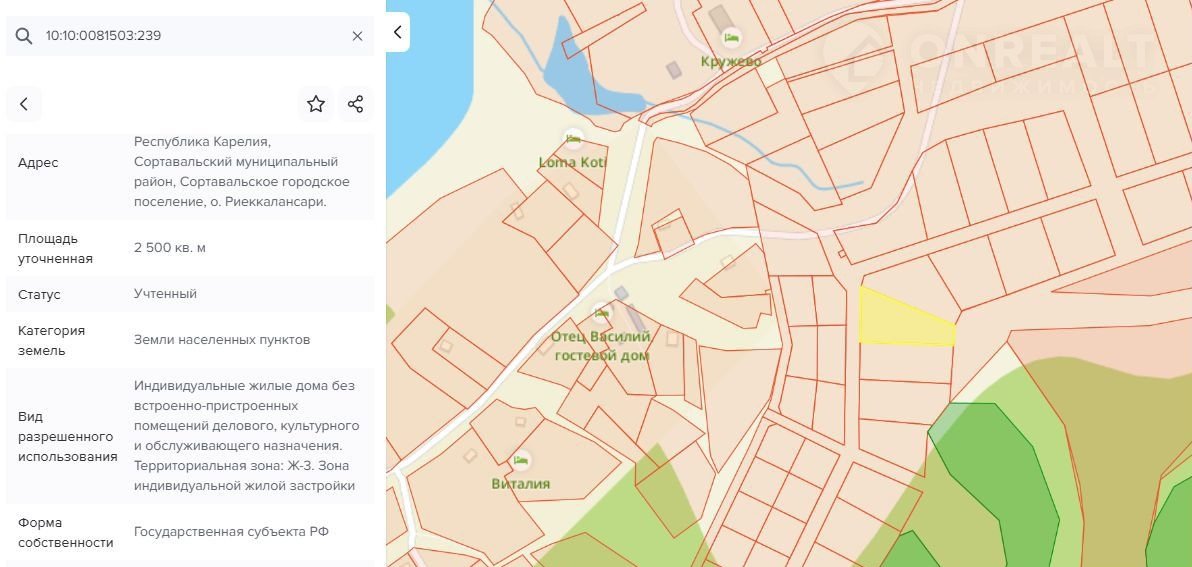Click the Виталия map label text
The image size is (1192, 567).
[521, 484]
